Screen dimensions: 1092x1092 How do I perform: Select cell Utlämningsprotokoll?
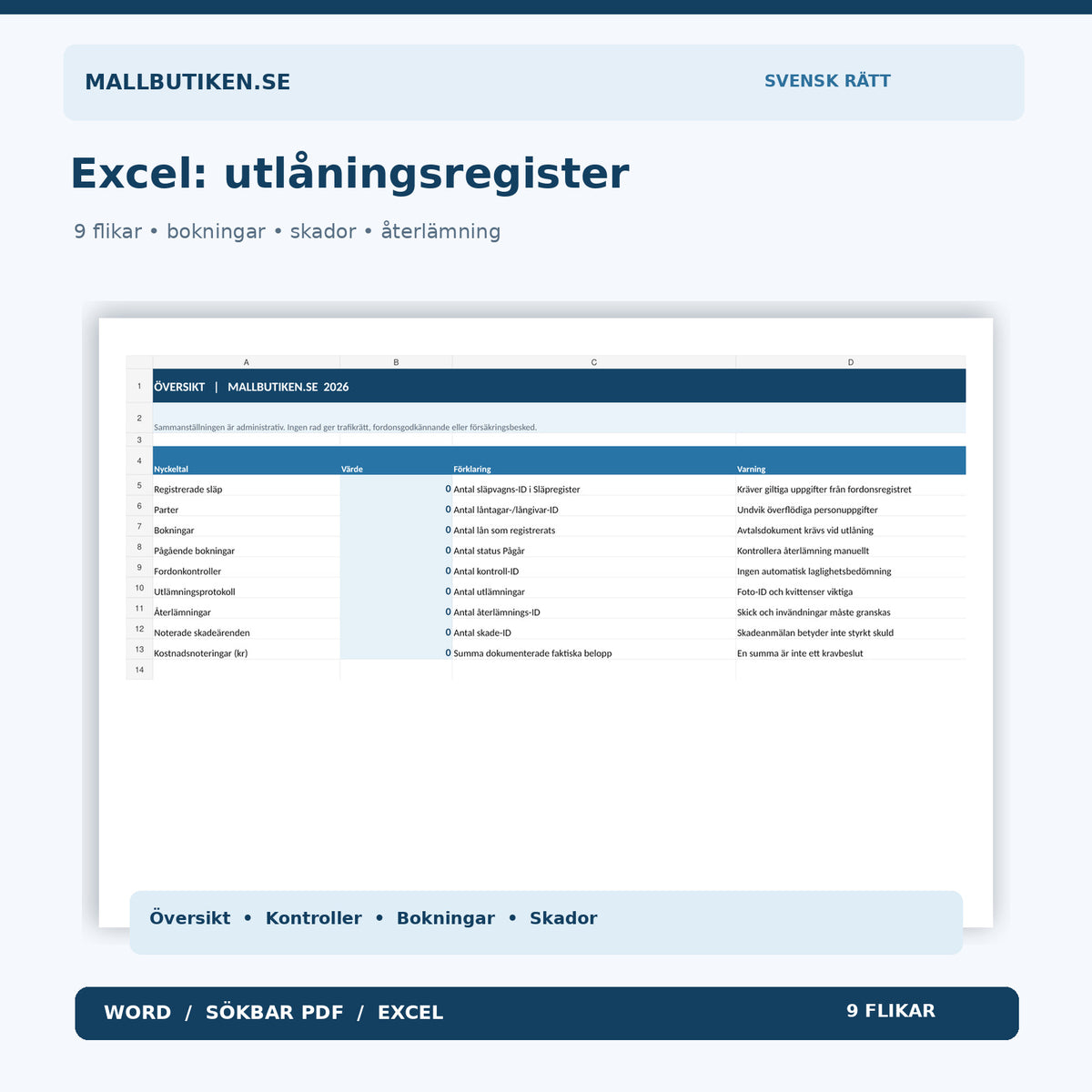(x=247, y=588)
